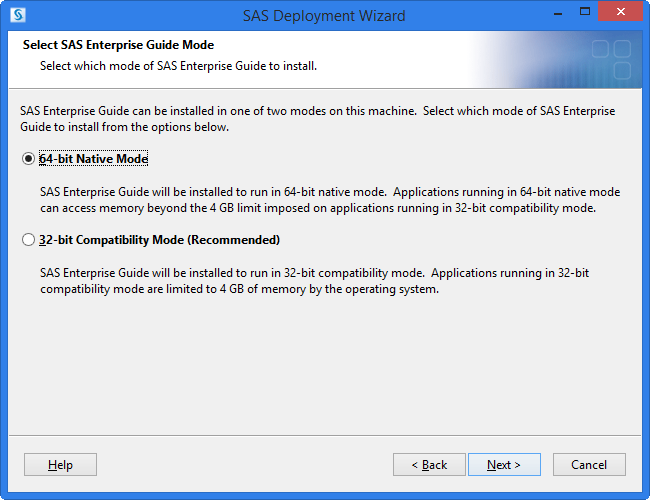Go back to the previous wizard step
This screenshot has height=500, width=650.
coord(429,464)
